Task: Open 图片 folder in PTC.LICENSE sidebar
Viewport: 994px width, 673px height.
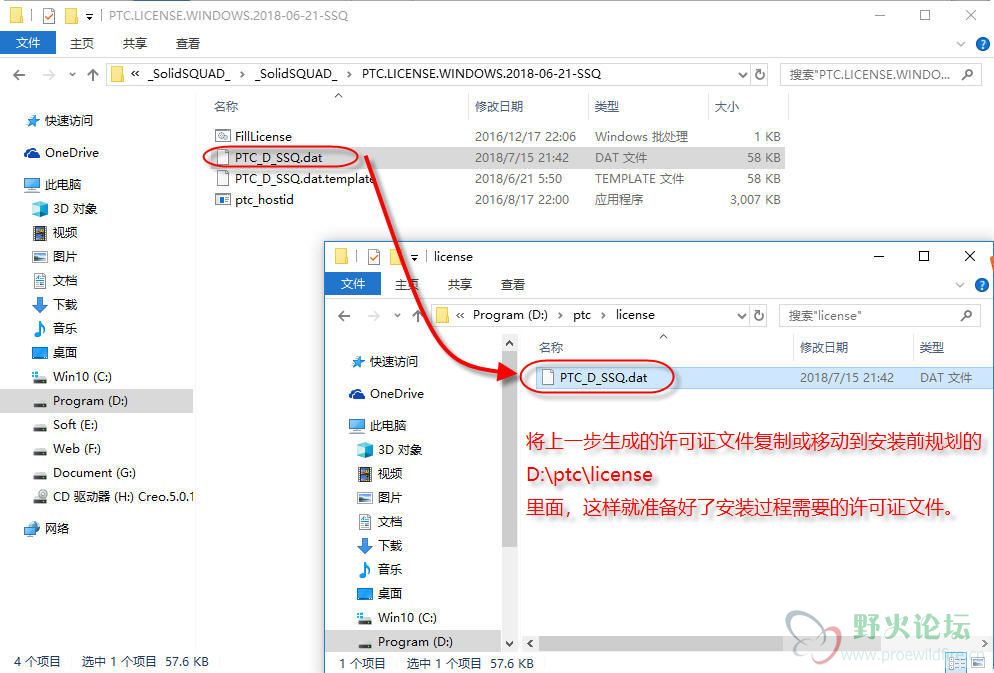Action: click(56, 257)
